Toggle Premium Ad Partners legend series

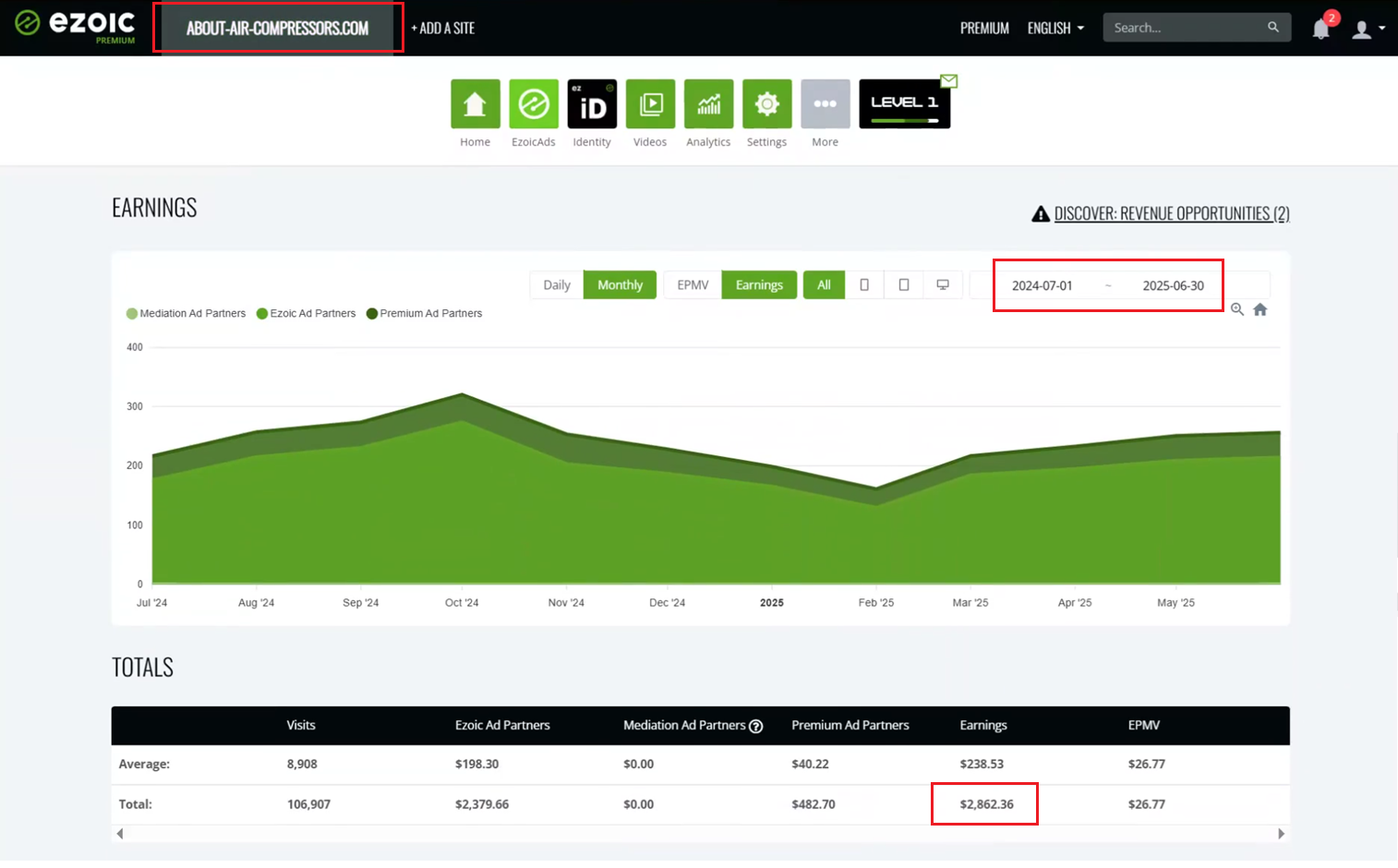(424, 313)
